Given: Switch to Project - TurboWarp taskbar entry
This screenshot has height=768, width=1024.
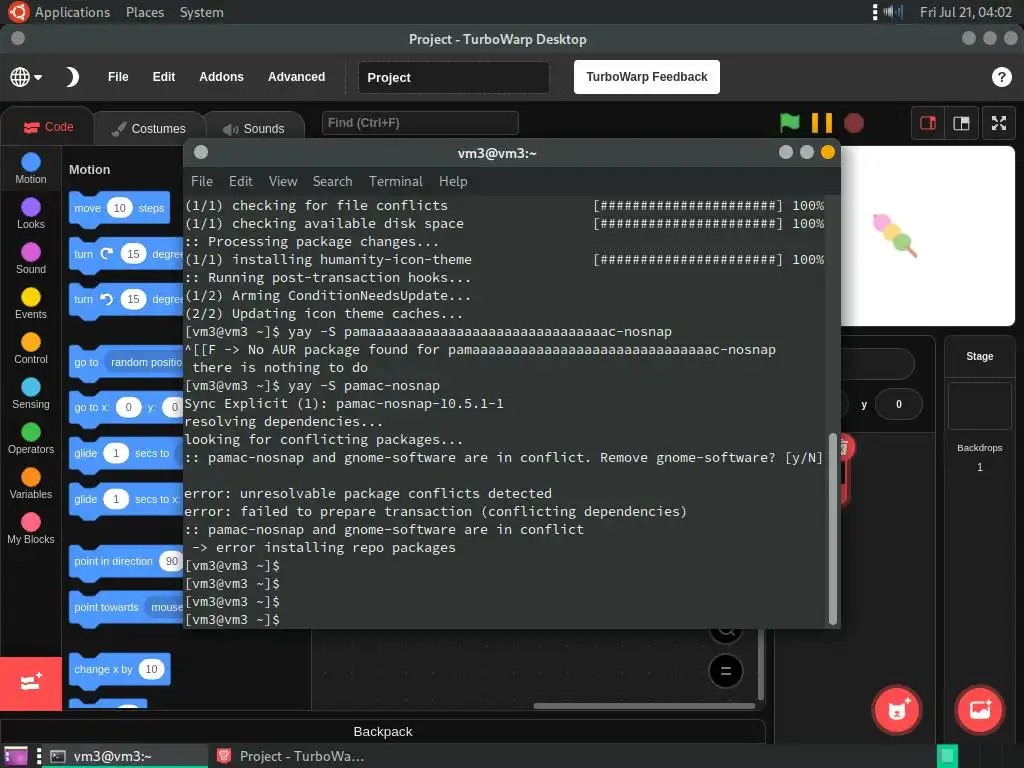Looking at the screenshot, I should pos(291,756).
